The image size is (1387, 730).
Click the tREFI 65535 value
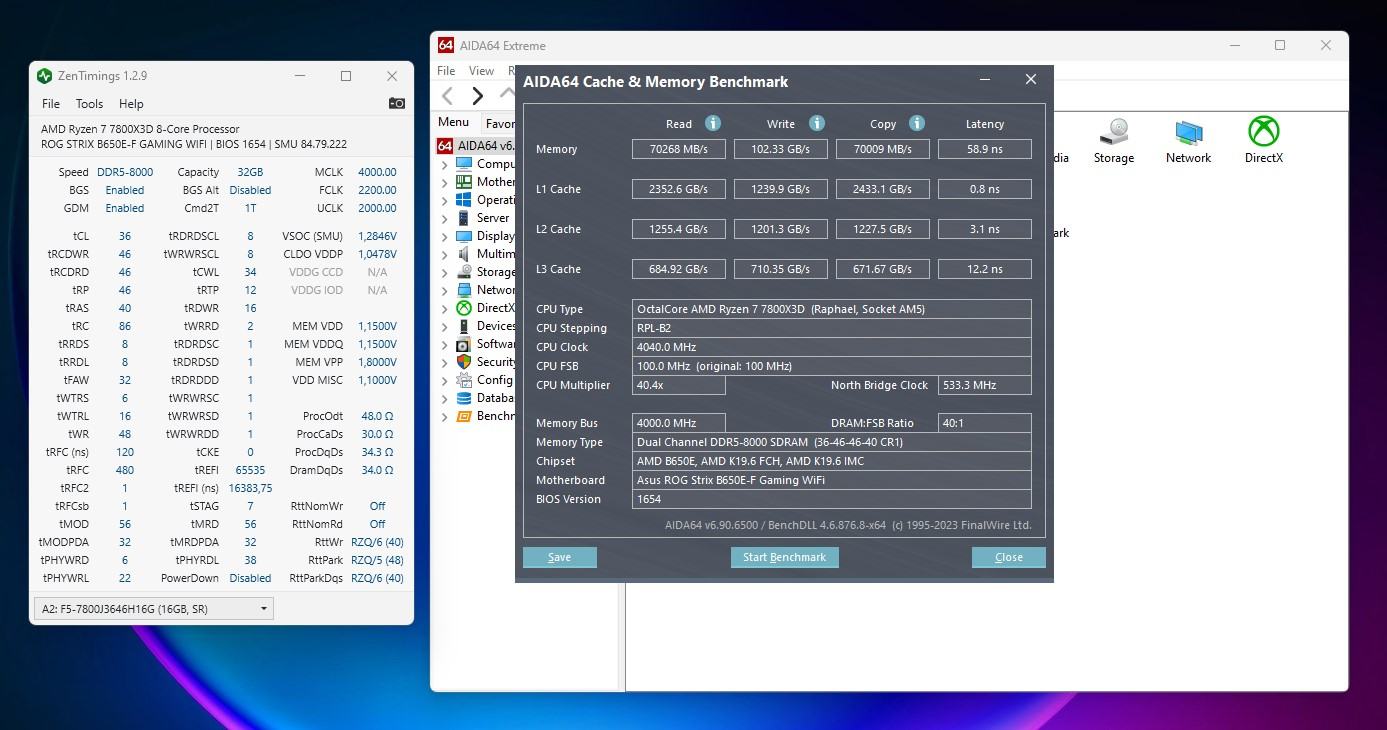250,470
